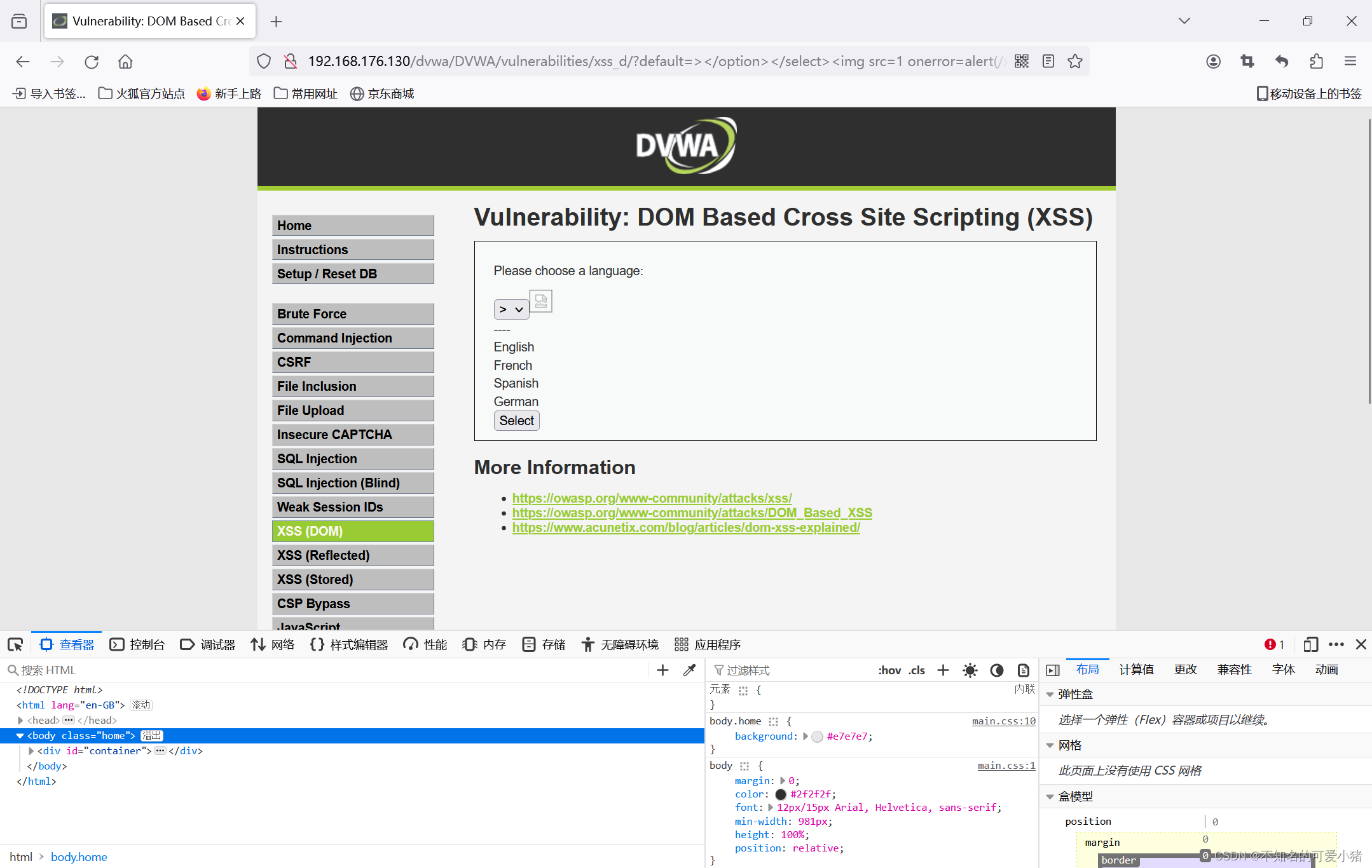Toggle print media simulation

[1024, 670]
